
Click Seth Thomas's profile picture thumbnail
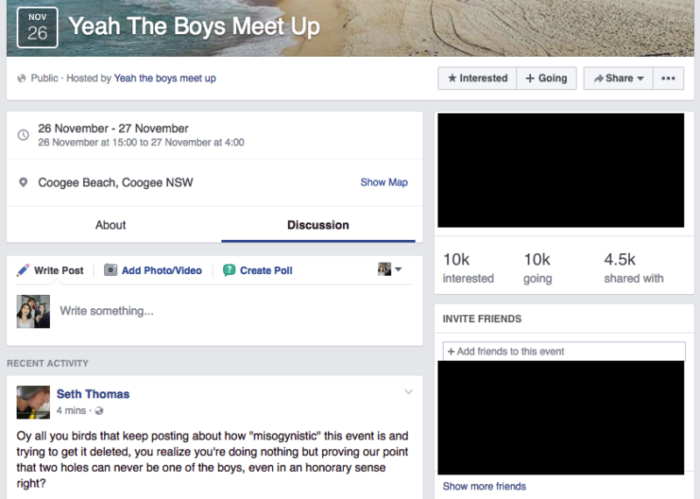(x=33, y=402)
